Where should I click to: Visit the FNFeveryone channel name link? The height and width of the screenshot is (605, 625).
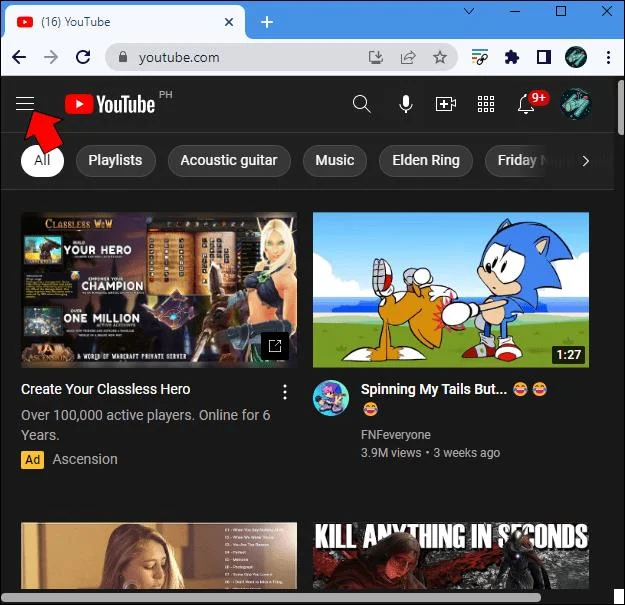point(395,435)
